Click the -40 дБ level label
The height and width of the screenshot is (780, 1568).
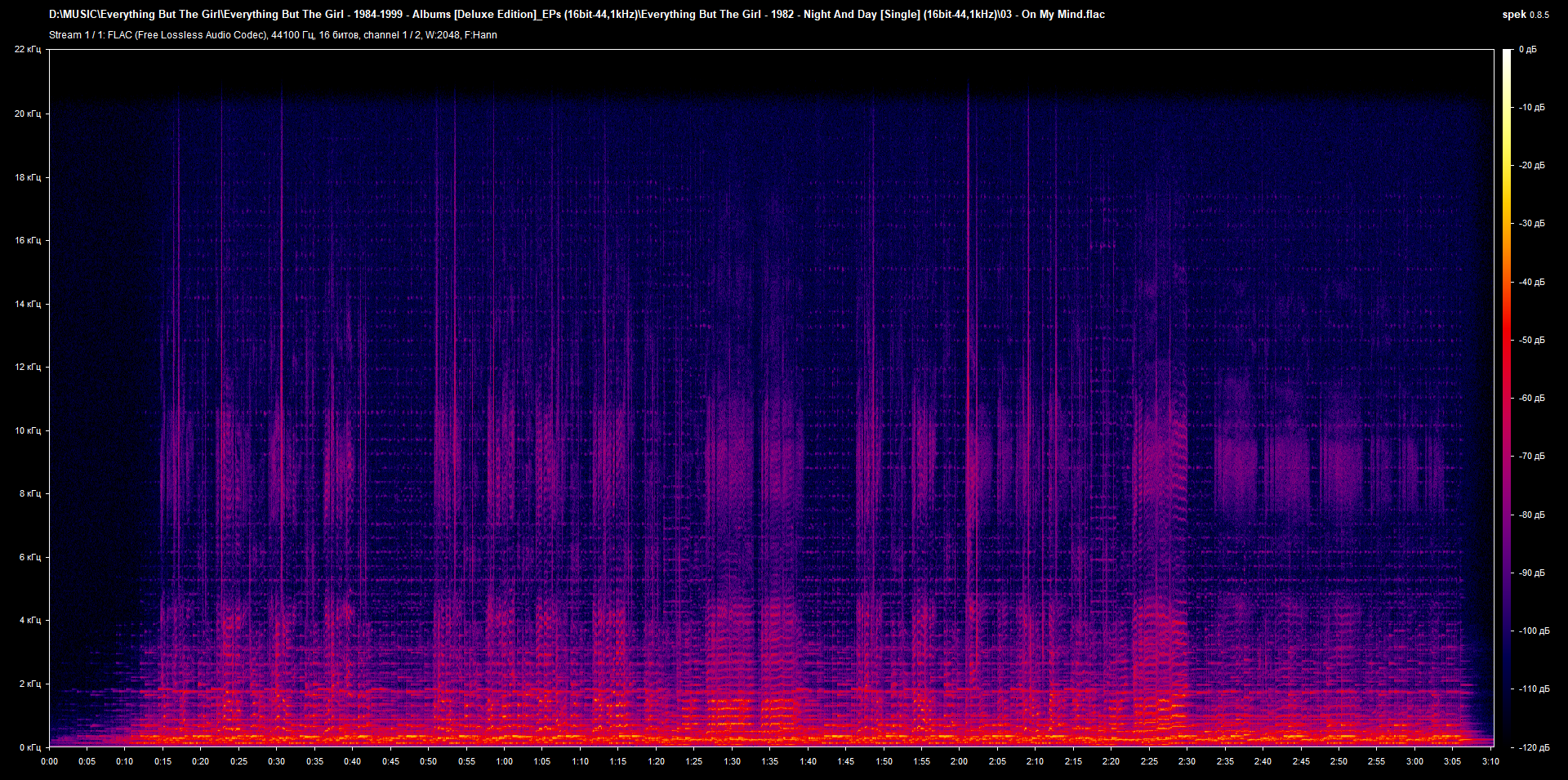click(x=1530, y=282)
